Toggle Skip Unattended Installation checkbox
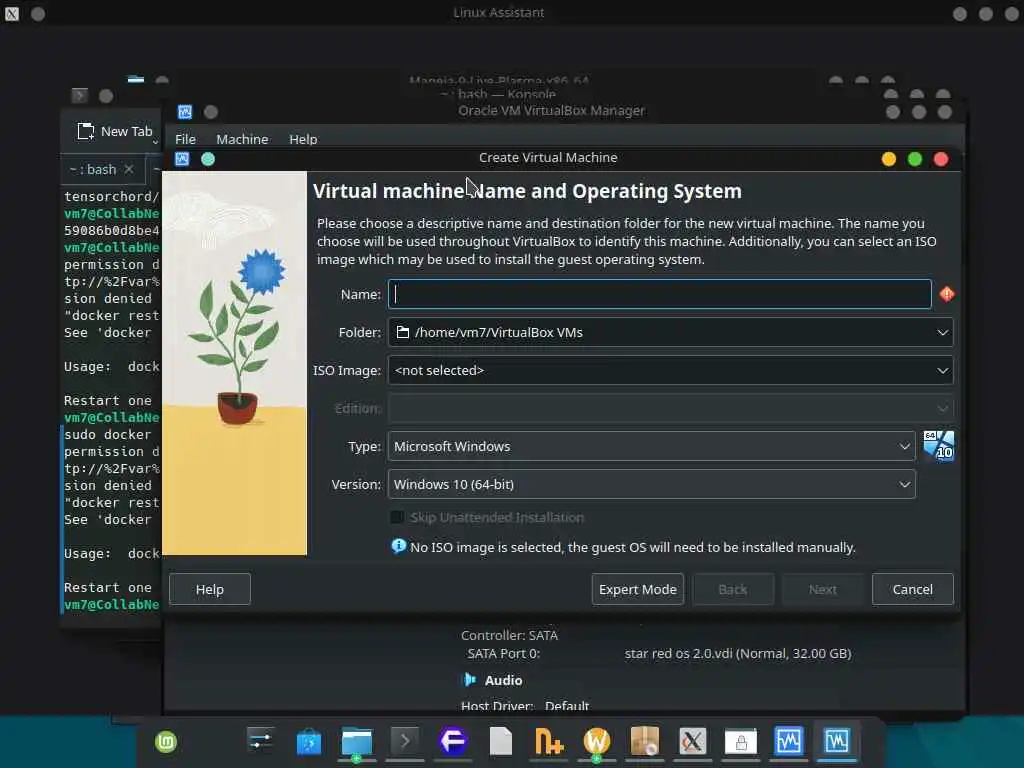 point(396,517)
